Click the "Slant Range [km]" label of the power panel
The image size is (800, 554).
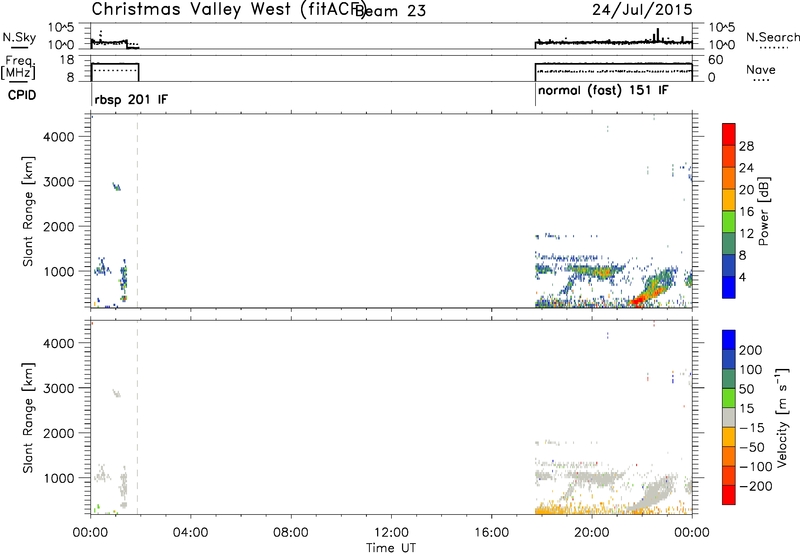[x=28, y=211]
